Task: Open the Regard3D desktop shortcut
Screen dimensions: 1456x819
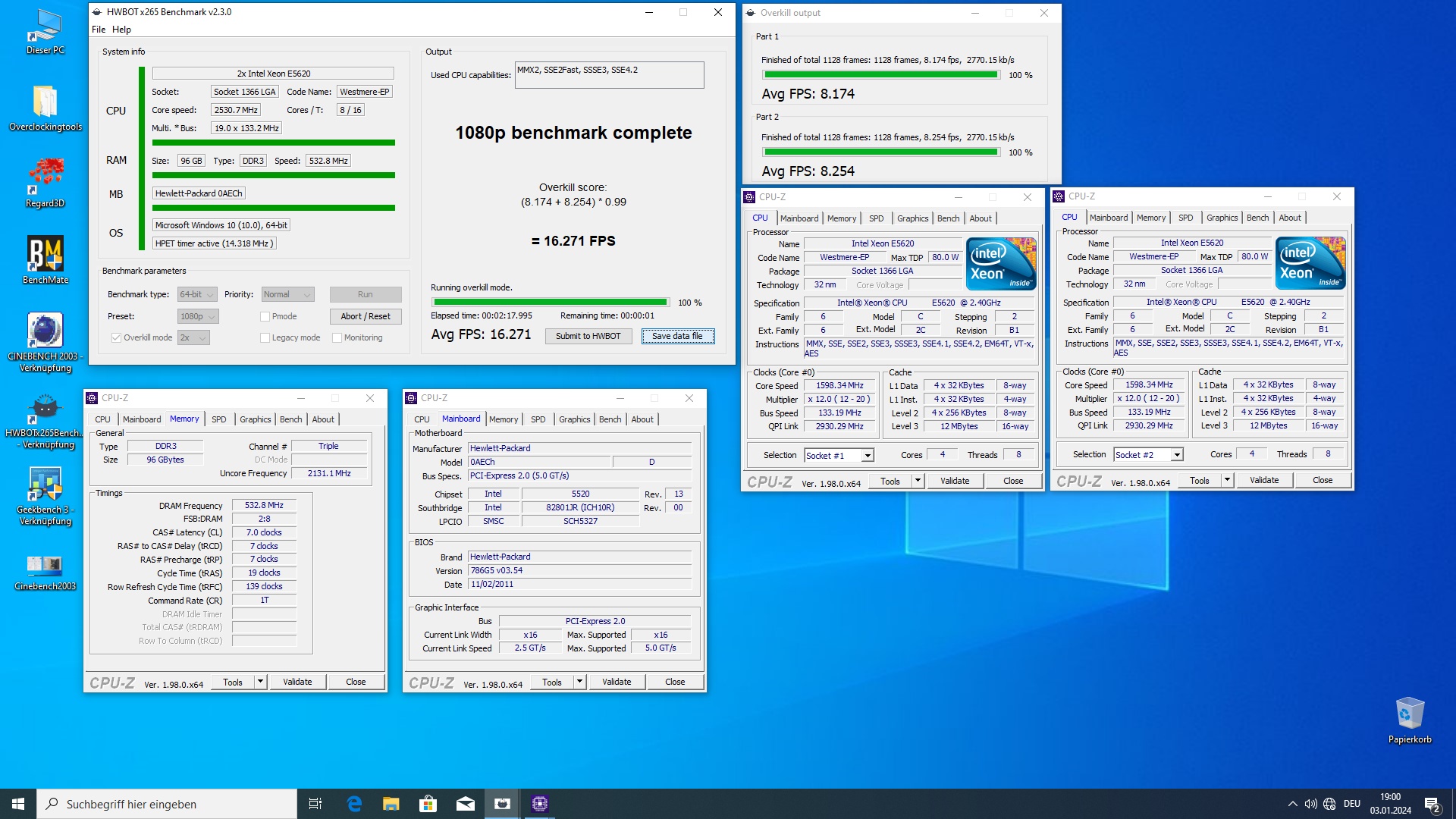Action: (45, 183)
